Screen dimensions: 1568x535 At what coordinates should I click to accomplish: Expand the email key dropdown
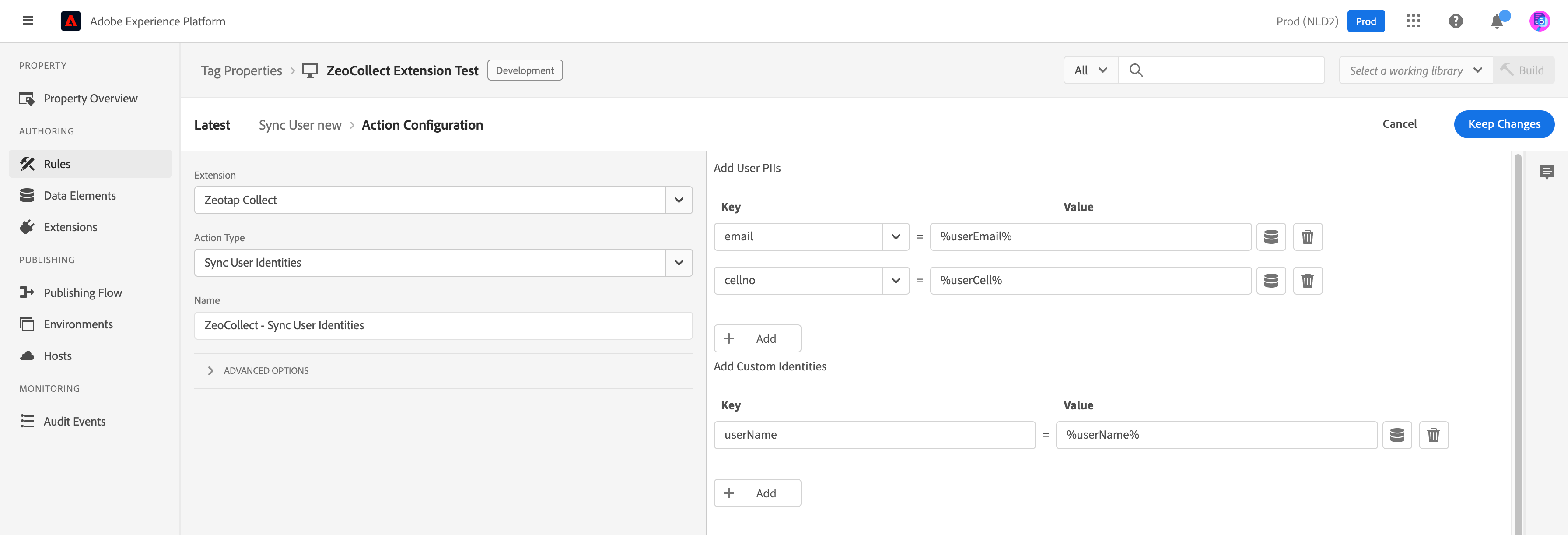tap(896, 236)
